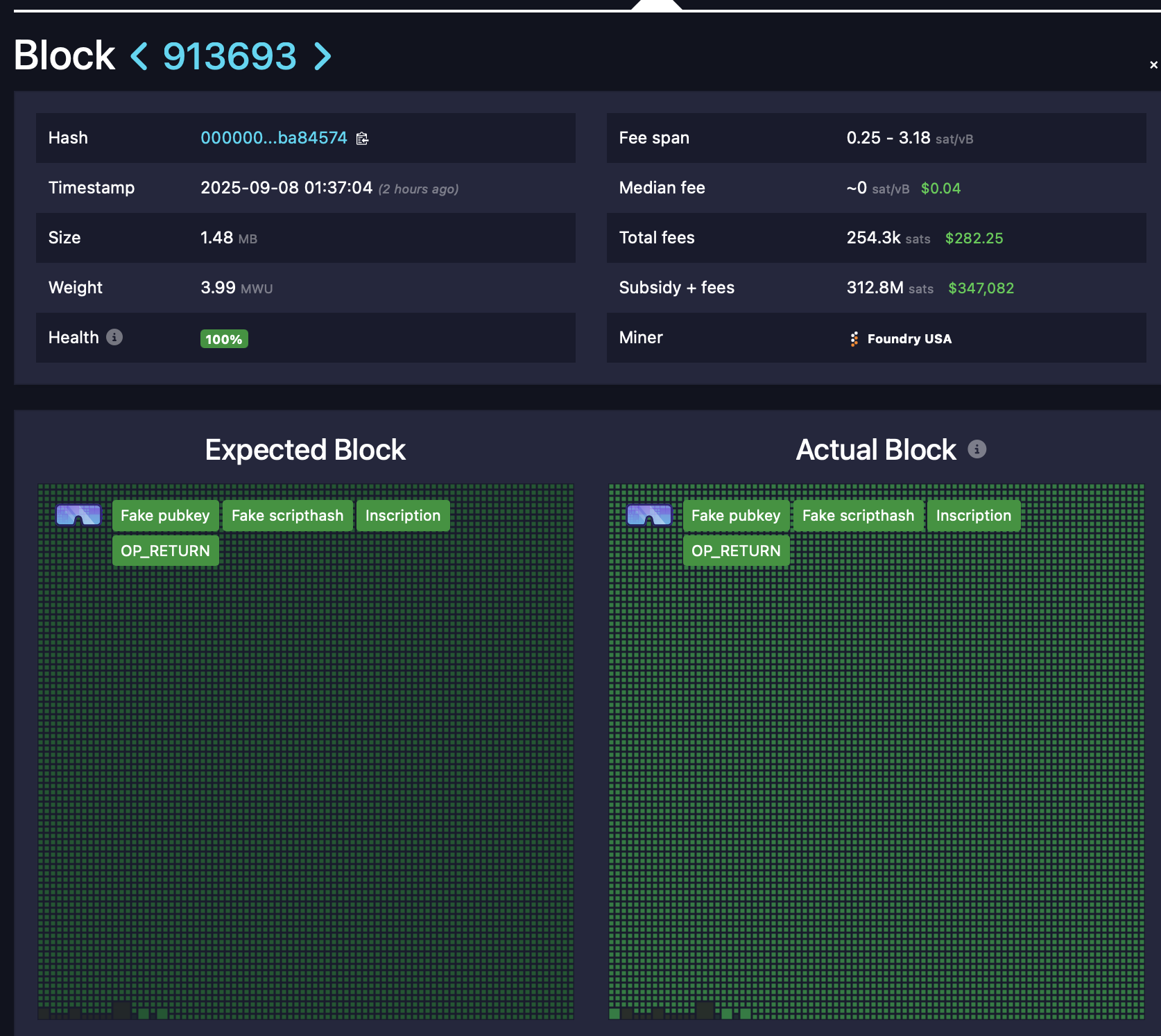
Task: Toggle Fake scripthash filter in Actual Block
Action: point(859,515)
